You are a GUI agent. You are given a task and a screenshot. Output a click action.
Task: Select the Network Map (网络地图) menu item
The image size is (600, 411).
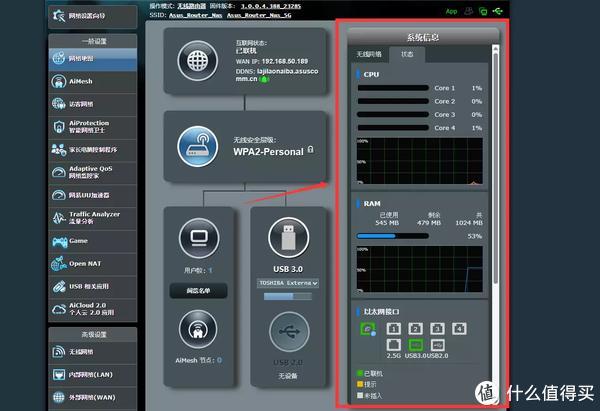(x=93, y=59)
